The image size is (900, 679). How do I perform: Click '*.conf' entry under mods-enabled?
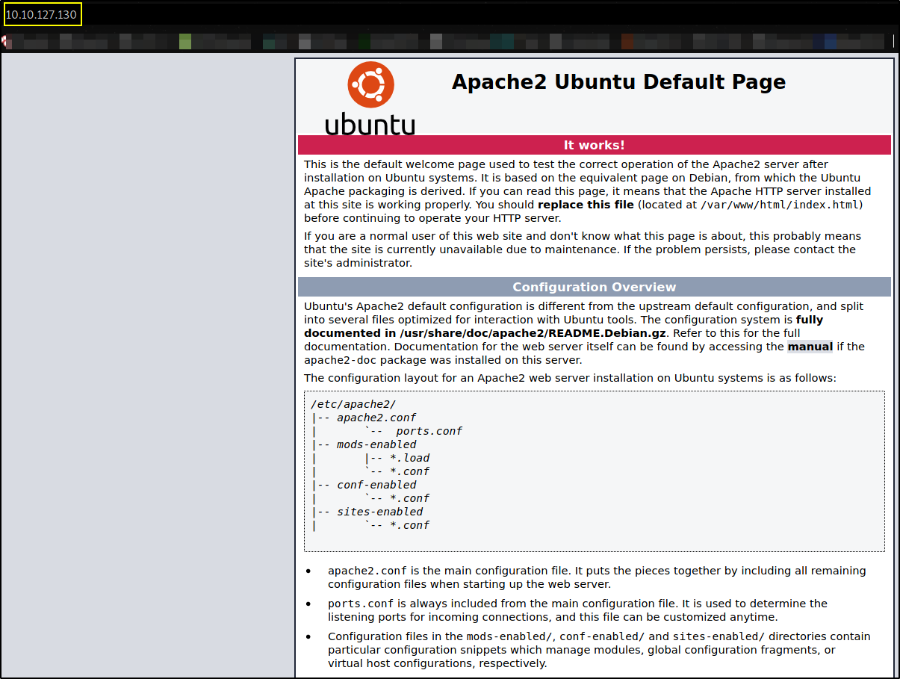[x=410, y=471]
